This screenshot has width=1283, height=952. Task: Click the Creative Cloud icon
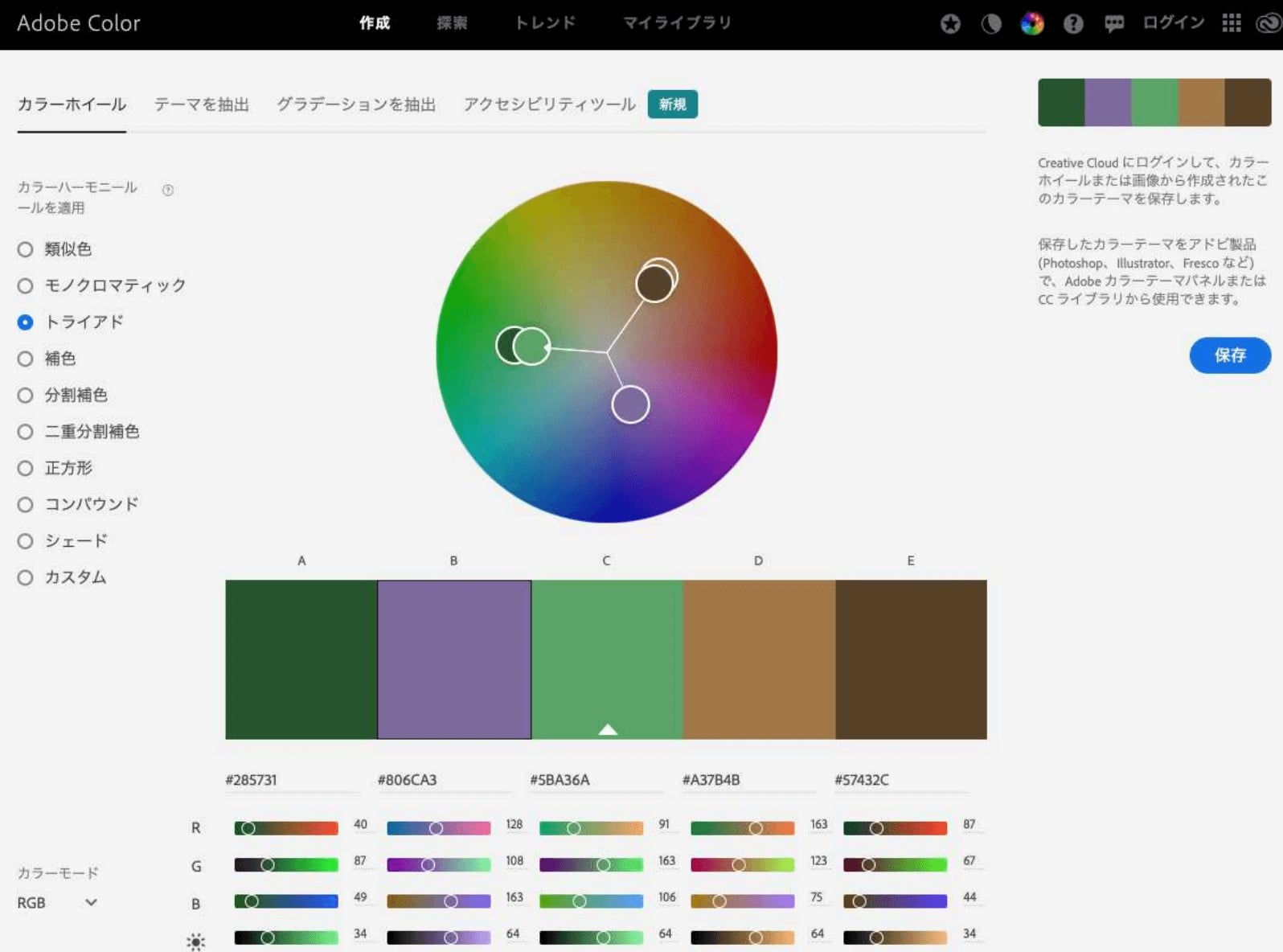pos(1268,24)
